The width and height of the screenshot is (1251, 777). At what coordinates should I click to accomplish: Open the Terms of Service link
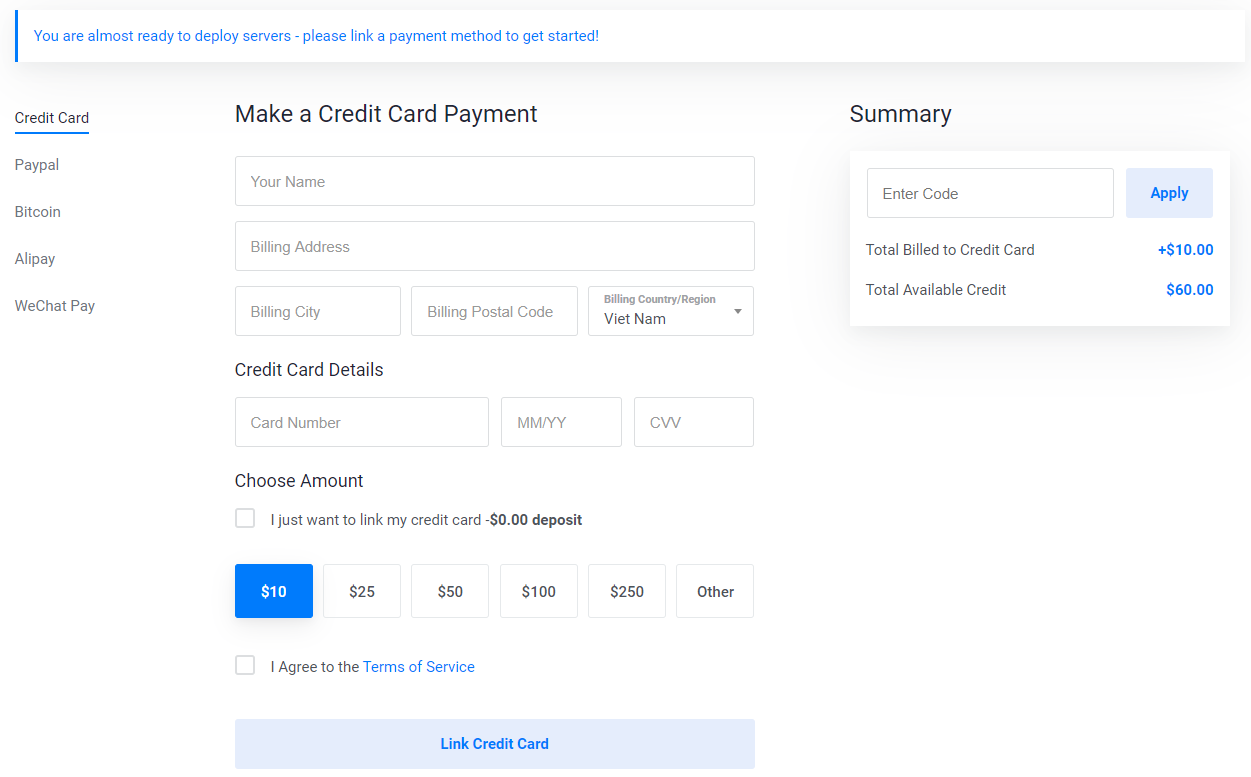point(419,667)
